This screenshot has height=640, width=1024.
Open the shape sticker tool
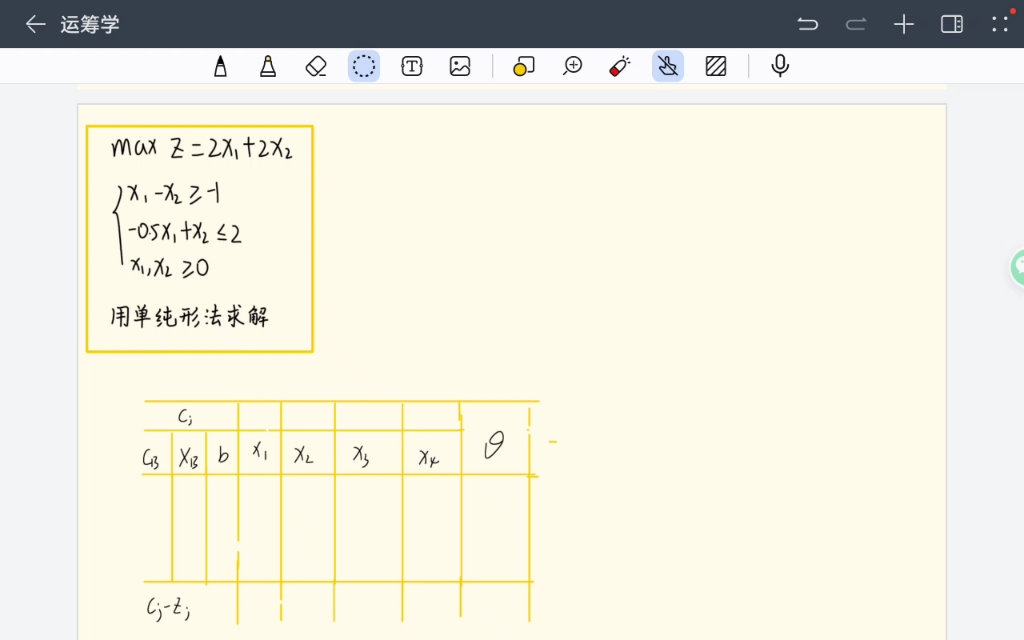(523, 66)
